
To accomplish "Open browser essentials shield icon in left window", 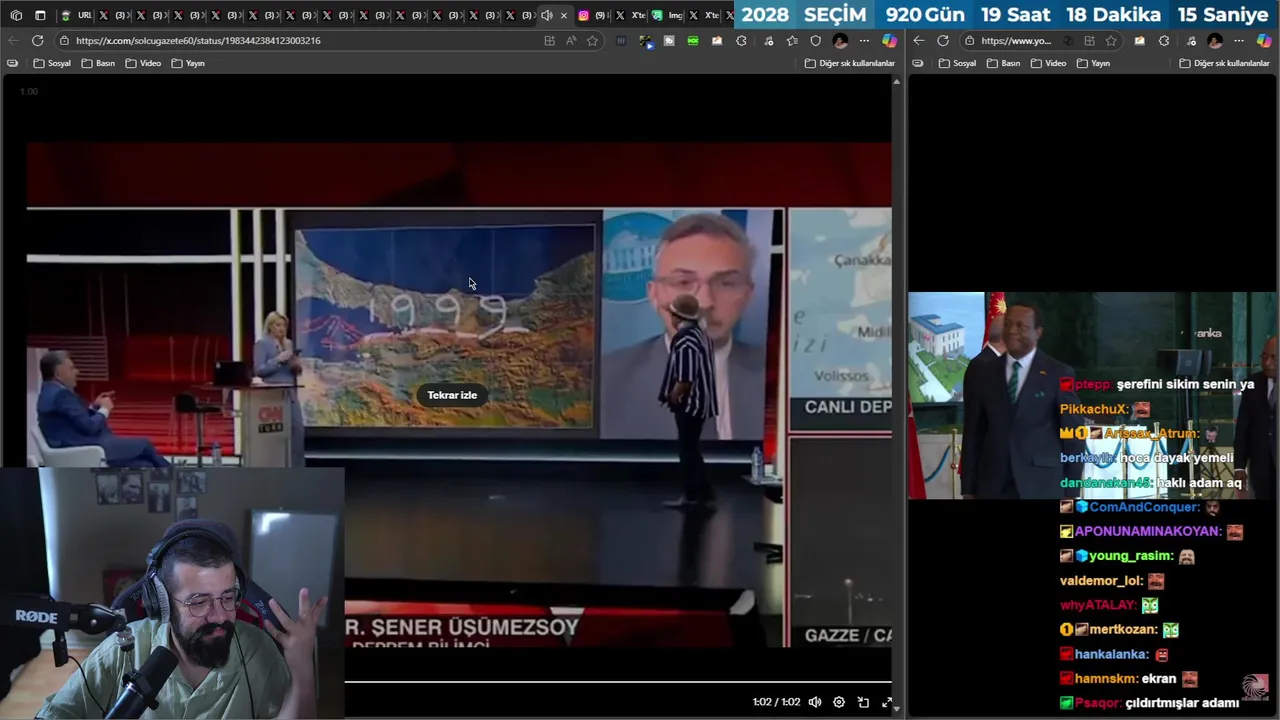I will pos(816,41).
